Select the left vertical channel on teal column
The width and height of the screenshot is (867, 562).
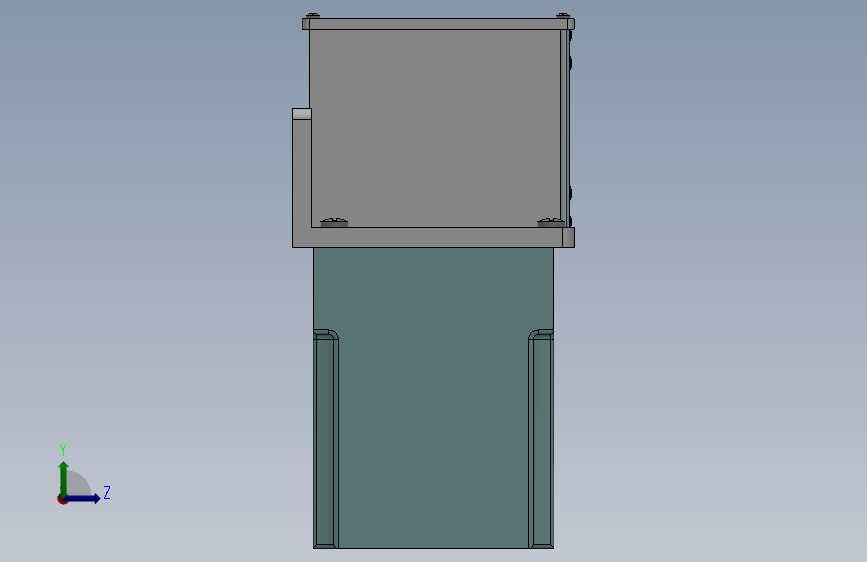(326, 439)
